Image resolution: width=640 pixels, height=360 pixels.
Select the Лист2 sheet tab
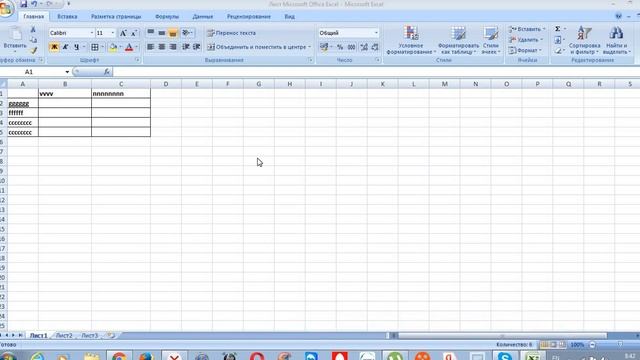[x=64, y=336]
